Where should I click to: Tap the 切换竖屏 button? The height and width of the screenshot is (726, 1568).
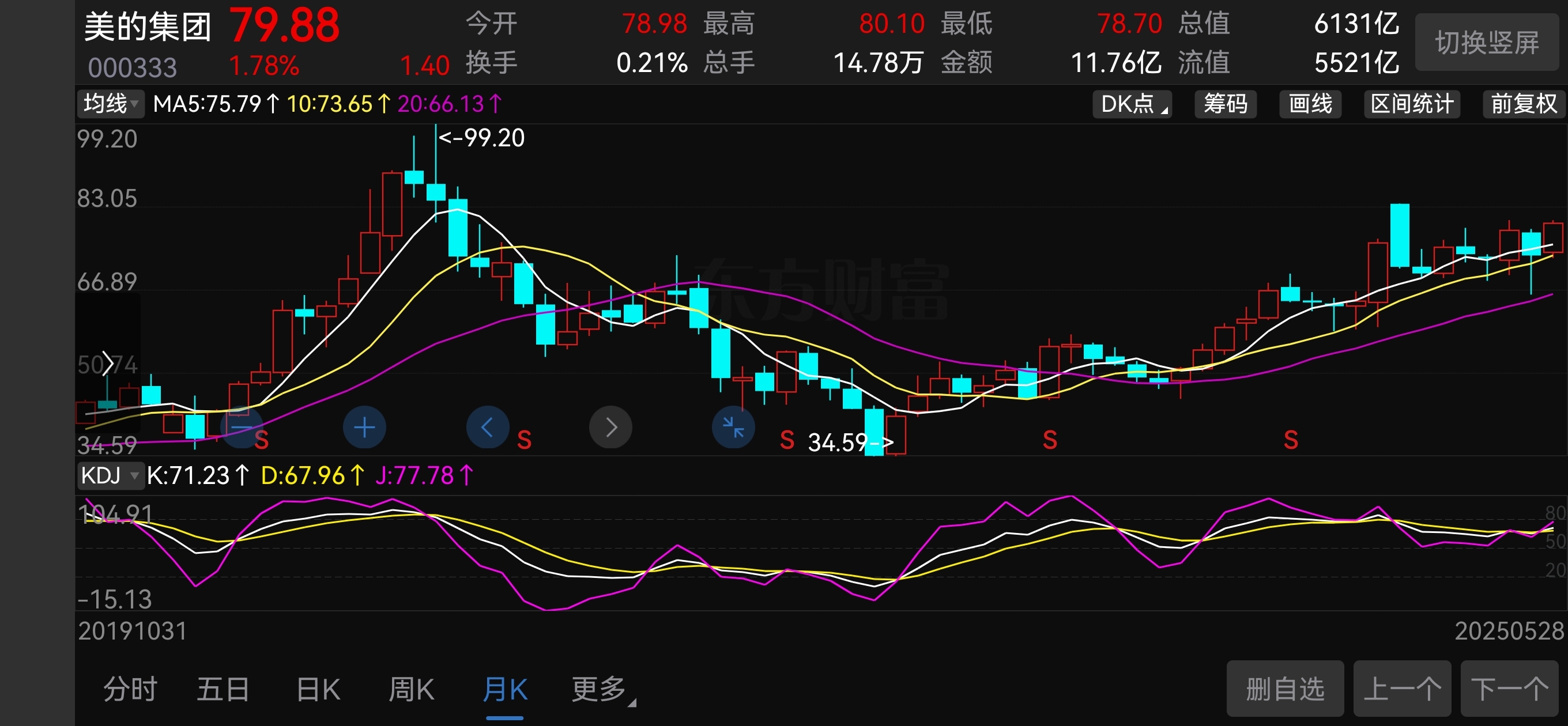pyautogui.click(x=1487, y=43)
